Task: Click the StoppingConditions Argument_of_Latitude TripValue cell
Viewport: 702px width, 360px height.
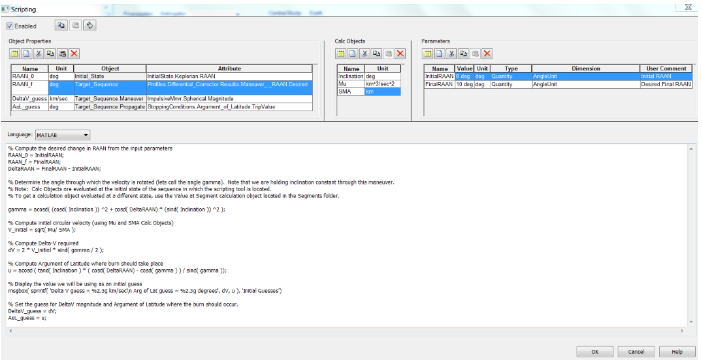Action: click(229, 107)
